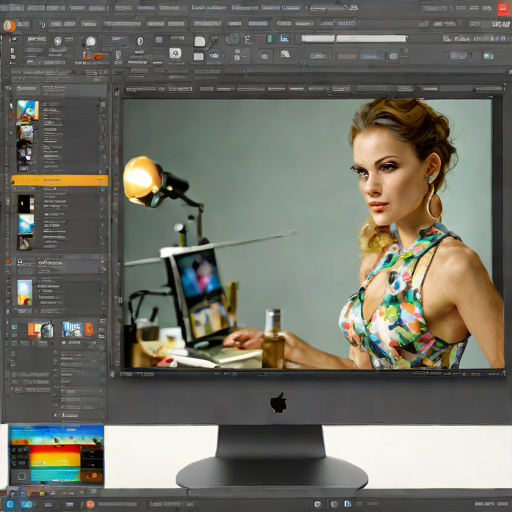Click the camera icon beside the blue text button
Viewport: 512px width, 512px height.
click(x=393, y=56)
